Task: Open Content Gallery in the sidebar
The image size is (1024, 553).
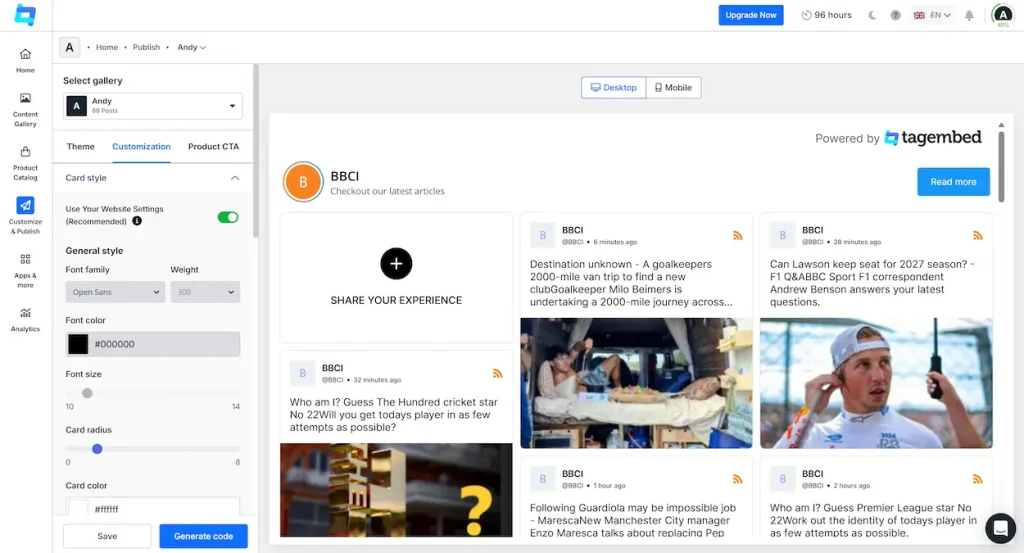Action: [25, 109]
